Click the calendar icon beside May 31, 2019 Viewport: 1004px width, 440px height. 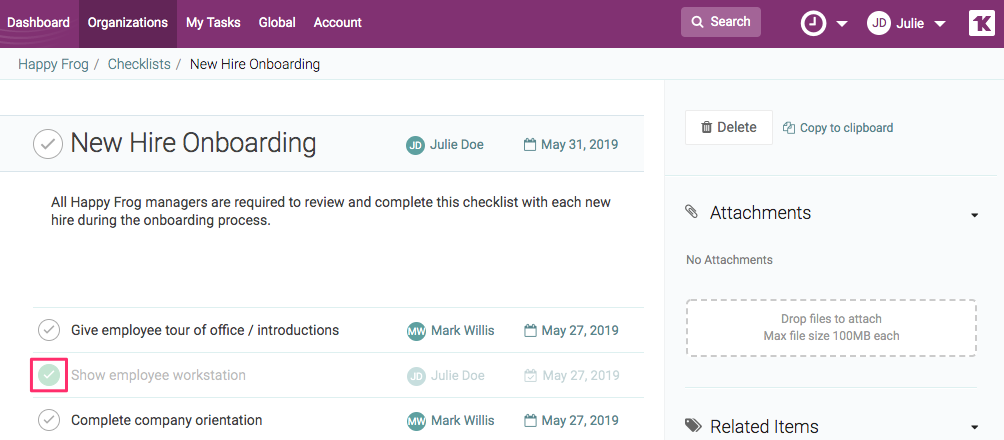530,145
